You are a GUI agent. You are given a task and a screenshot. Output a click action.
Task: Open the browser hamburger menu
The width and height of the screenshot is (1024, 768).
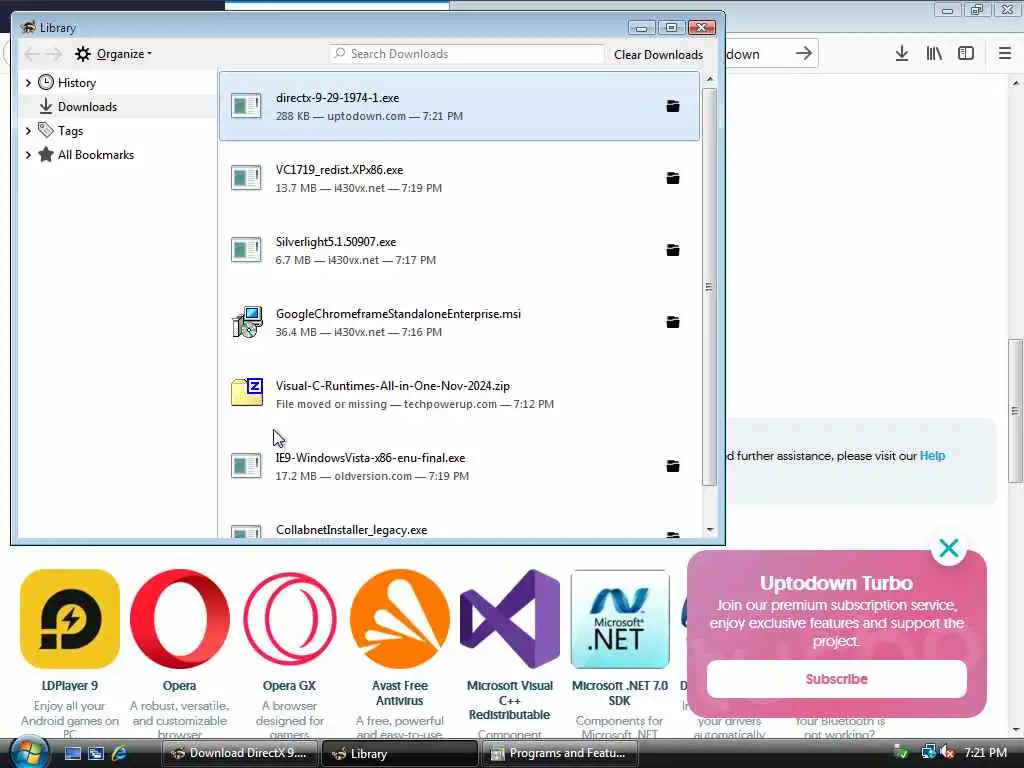[x=1005, y=54]
